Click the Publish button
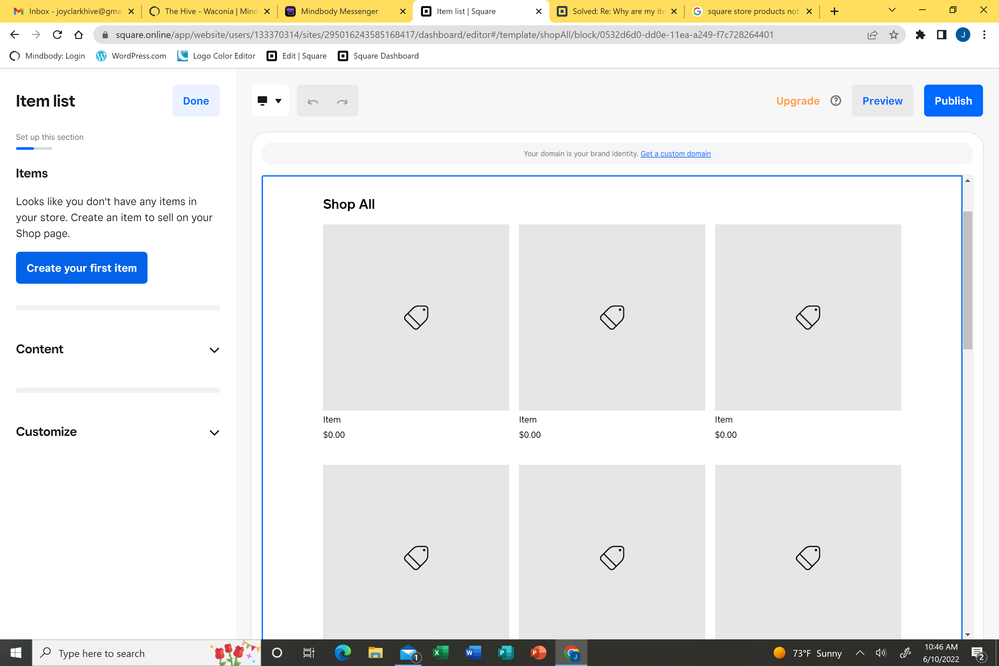The height and width of the screenshot is (666, 999). point(952,101)
